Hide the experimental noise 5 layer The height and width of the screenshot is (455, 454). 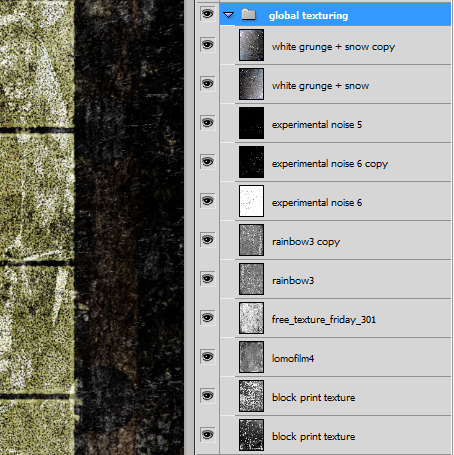(x=208, y=123)
